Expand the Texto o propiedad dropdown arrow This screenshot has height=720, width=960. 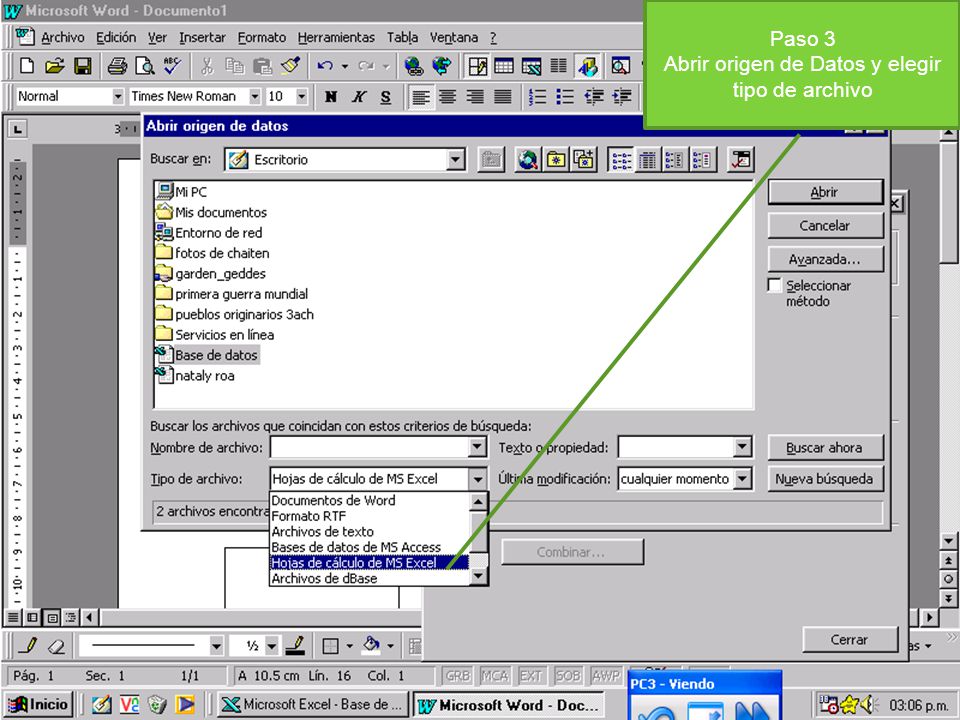click(742, 448)
